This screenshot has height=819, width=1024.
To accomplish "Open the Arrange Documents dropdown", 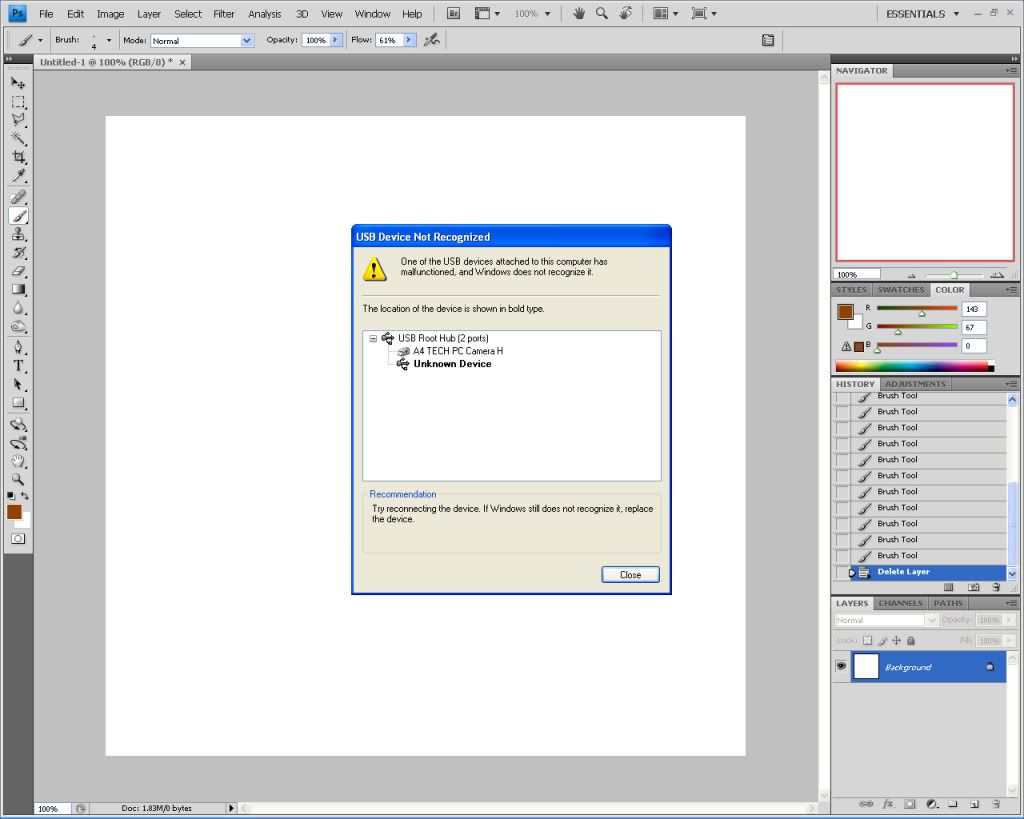I will tap(666, 13).
